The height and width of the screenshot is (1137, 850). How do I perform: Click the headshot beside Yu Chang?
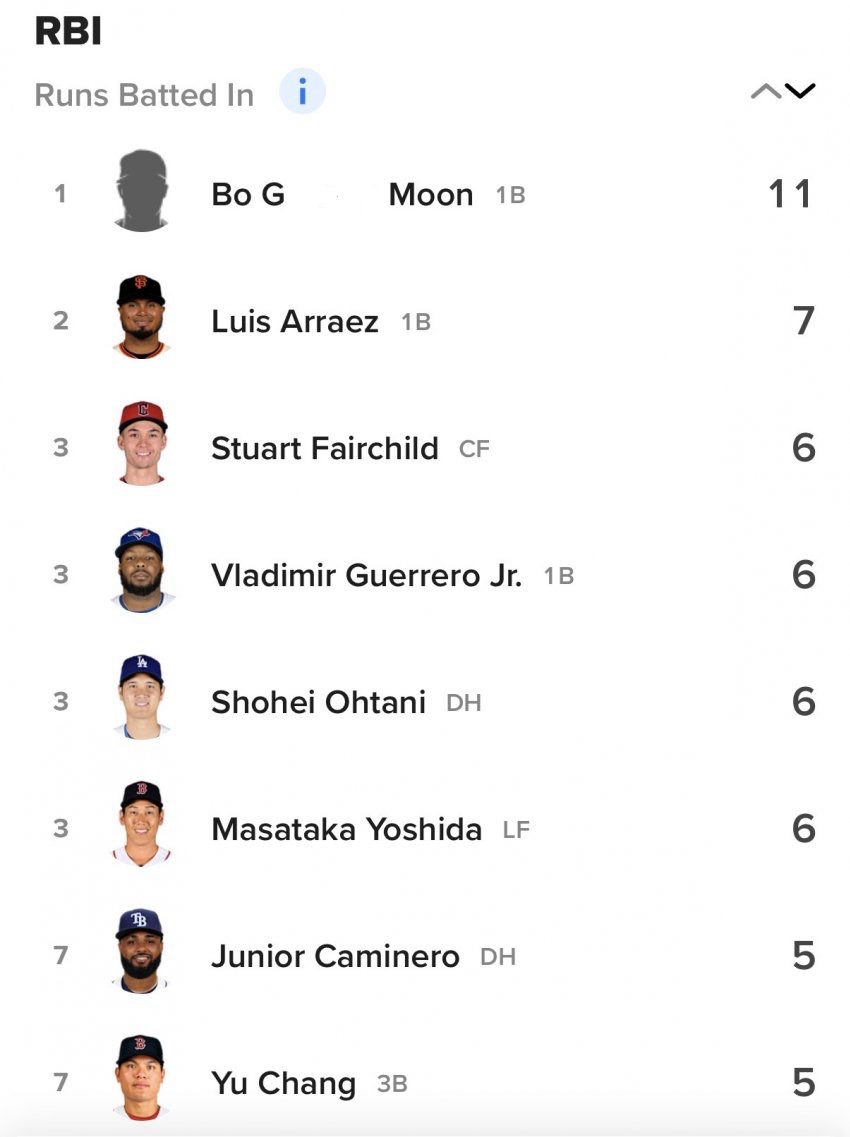pos(141,1081)
